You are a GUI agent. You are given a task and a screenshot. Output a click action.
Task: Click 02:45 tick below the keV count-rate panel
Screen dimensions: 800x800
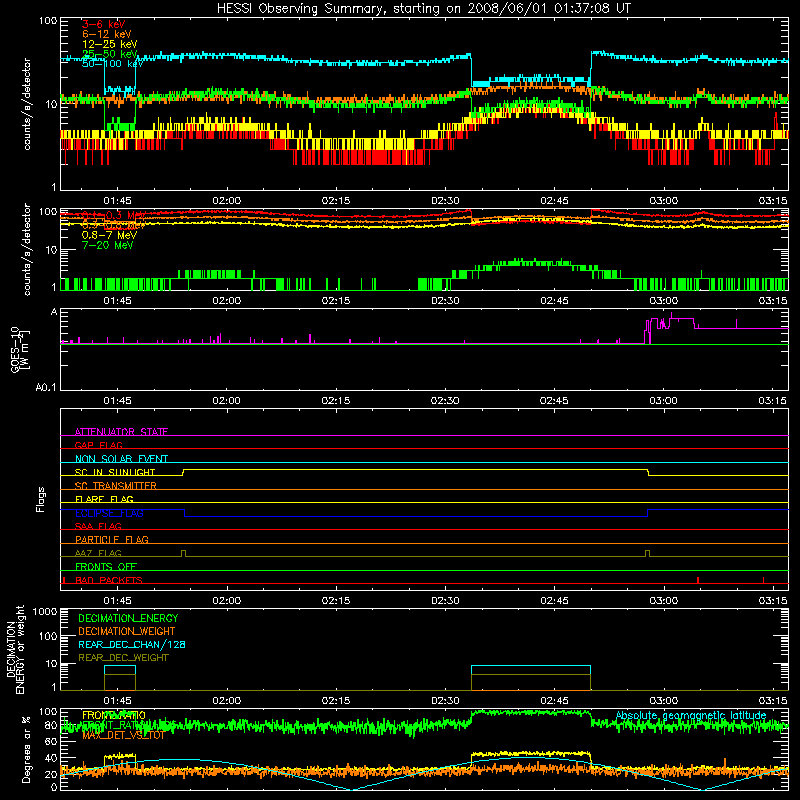554,201
